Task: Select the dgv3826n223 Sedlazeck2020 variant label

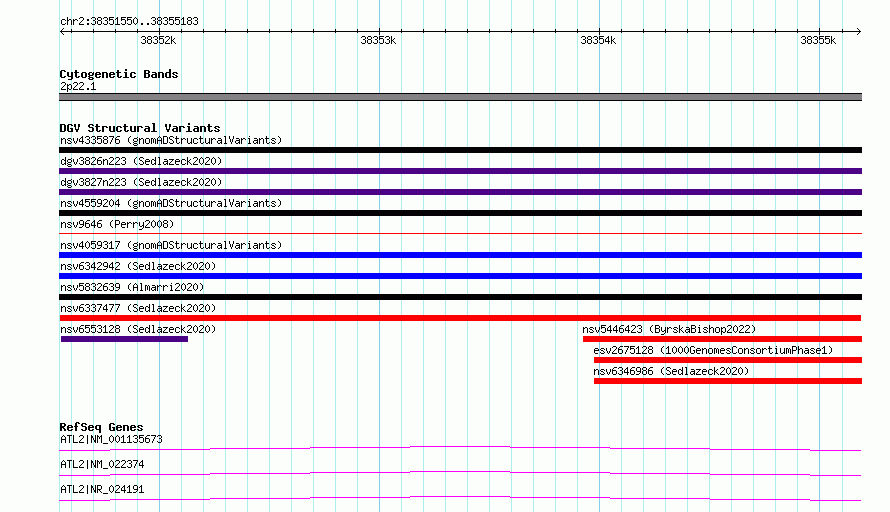Action: (141, 161)
